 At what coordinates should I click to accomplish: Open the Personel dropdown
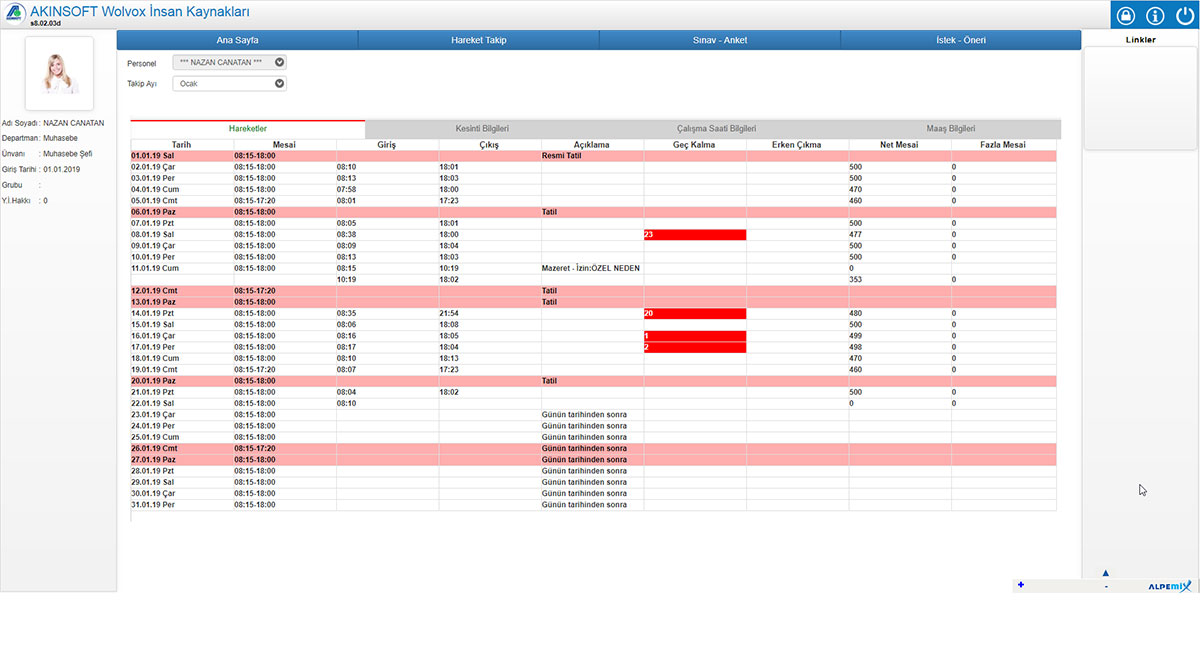click(x=229, y=62)
